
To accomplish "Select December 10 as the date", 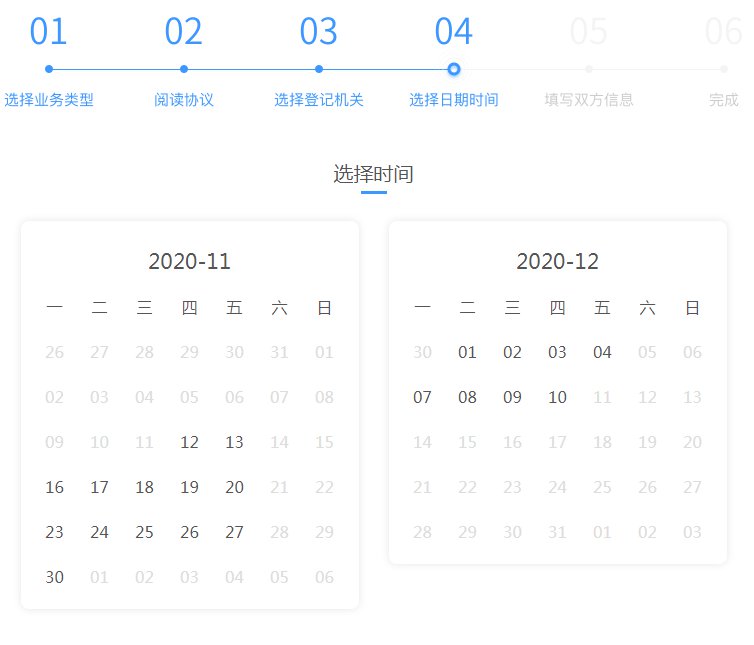I will (x=557, y=397).
